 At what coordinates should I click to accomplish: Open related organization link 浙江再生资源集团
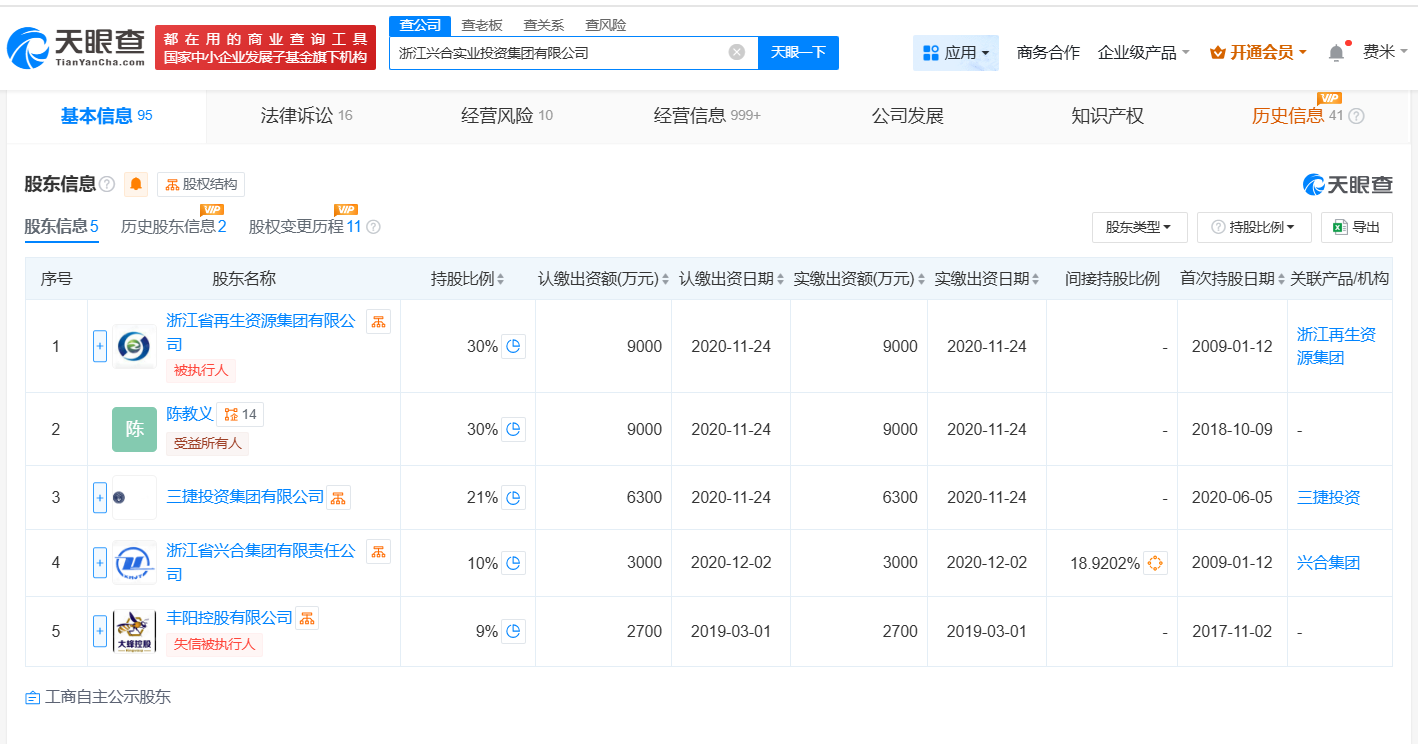(x=1336, y=346)
